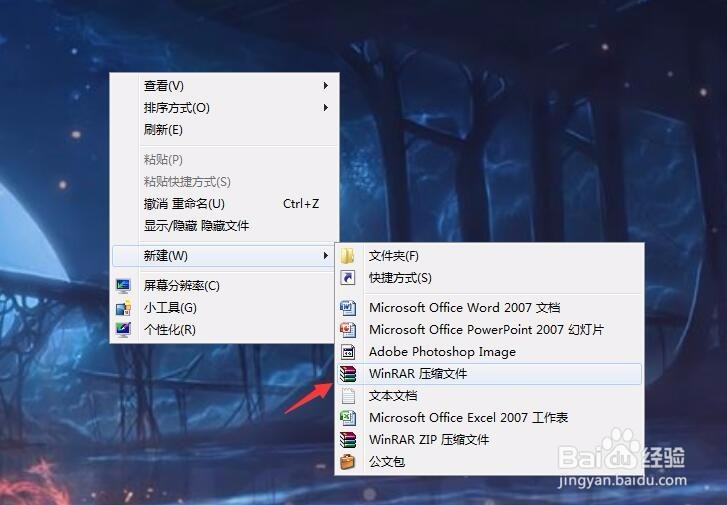Open the 小工具(G) entry

[x=224, y=307]
